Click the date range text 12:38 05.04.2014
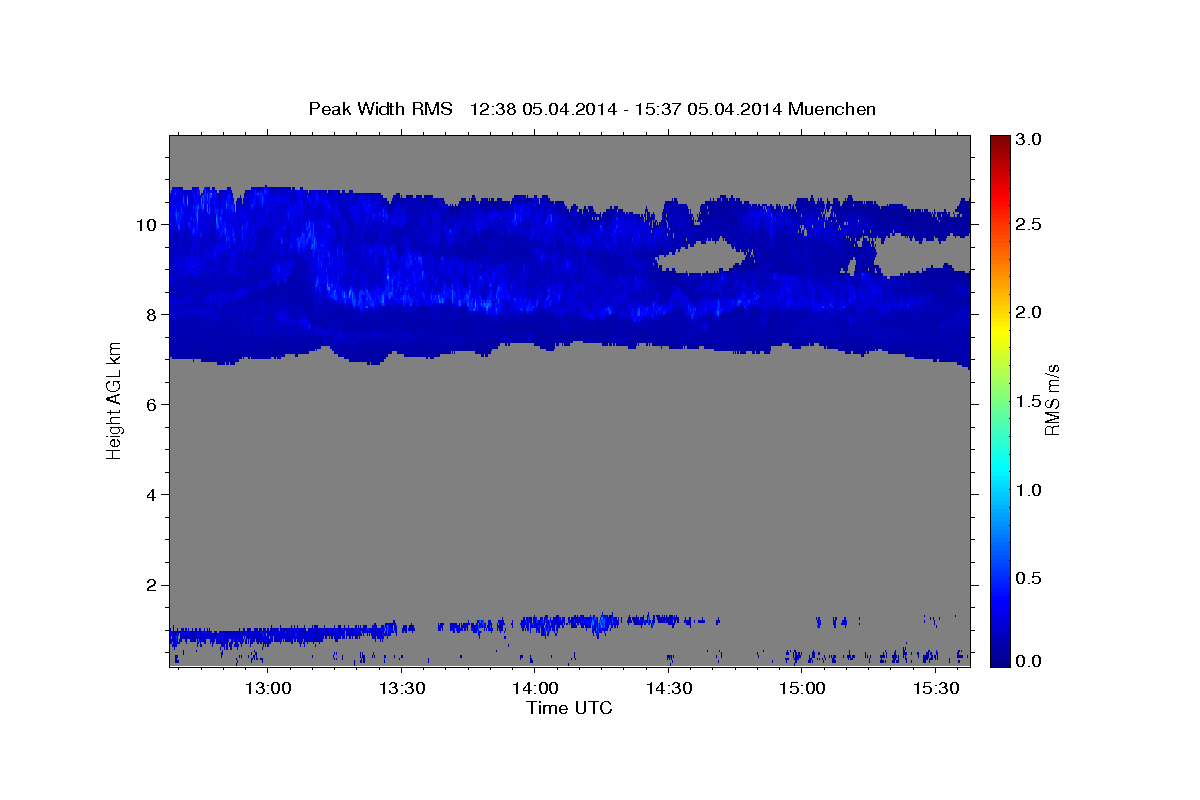 542,108
